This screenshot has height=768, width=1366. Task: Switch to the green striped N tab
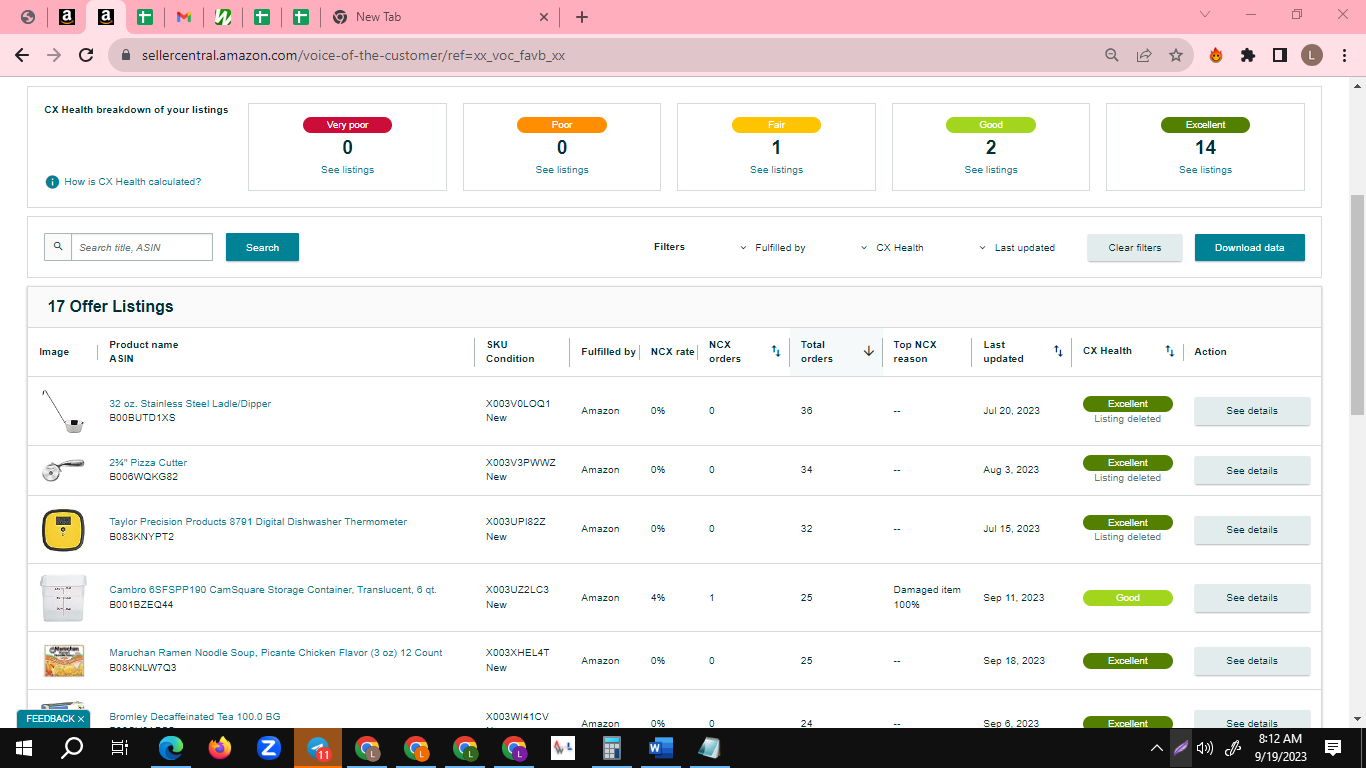tap(222, 17)
